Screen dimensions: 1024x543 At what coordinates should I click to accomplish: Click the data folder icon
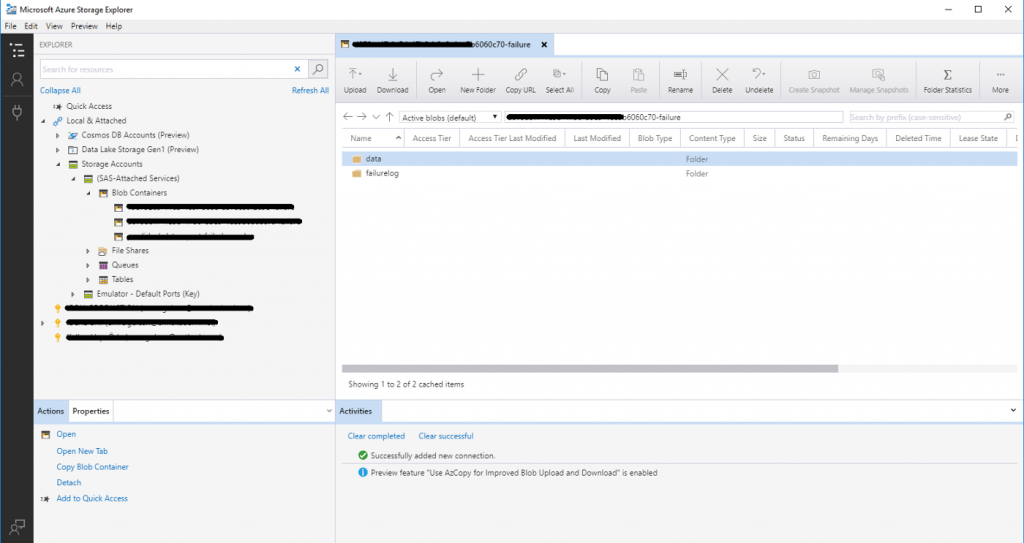pyautogui.click(x=357, y=159)
